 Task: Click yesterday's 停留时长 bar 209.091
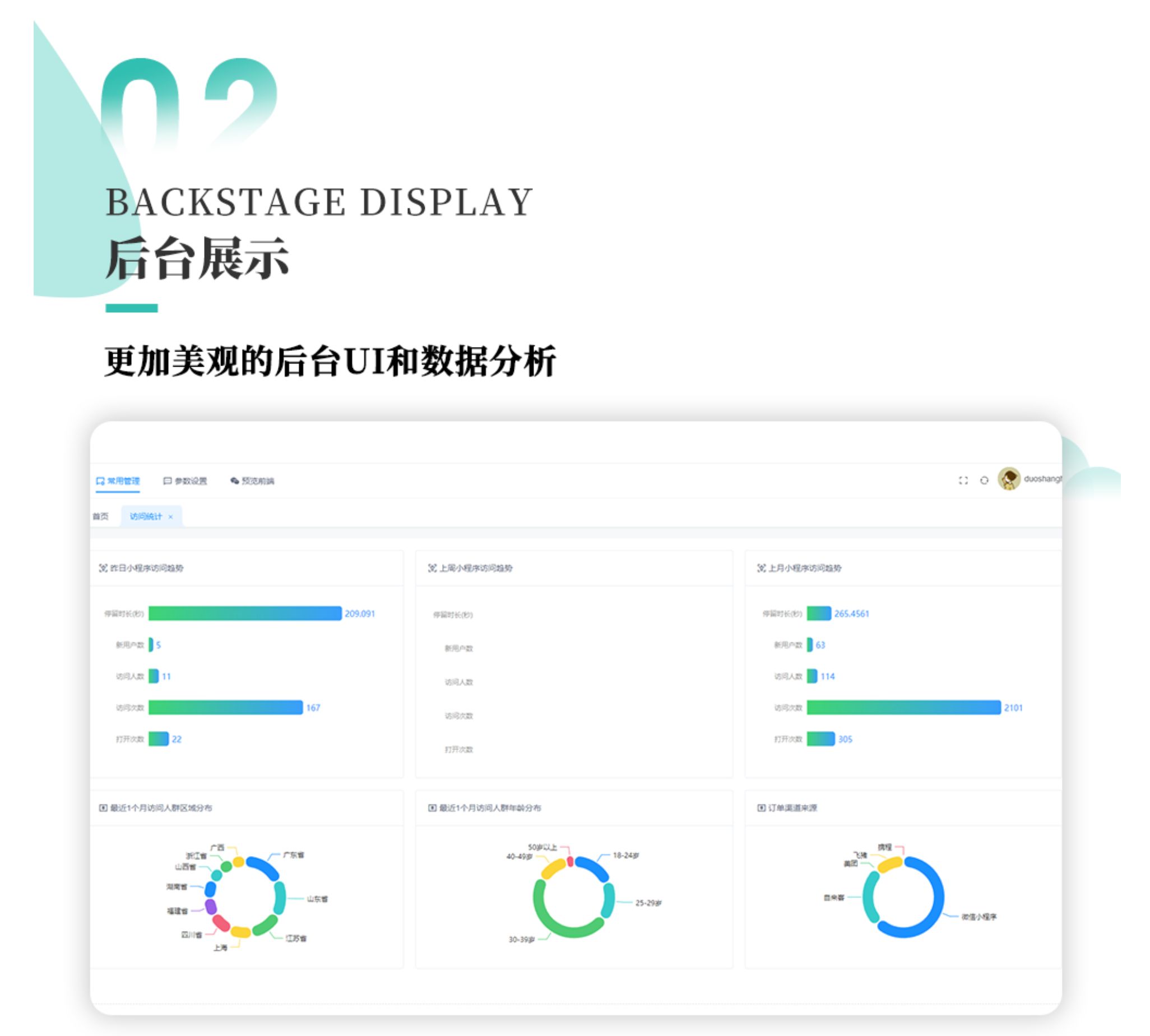(245, 614)
